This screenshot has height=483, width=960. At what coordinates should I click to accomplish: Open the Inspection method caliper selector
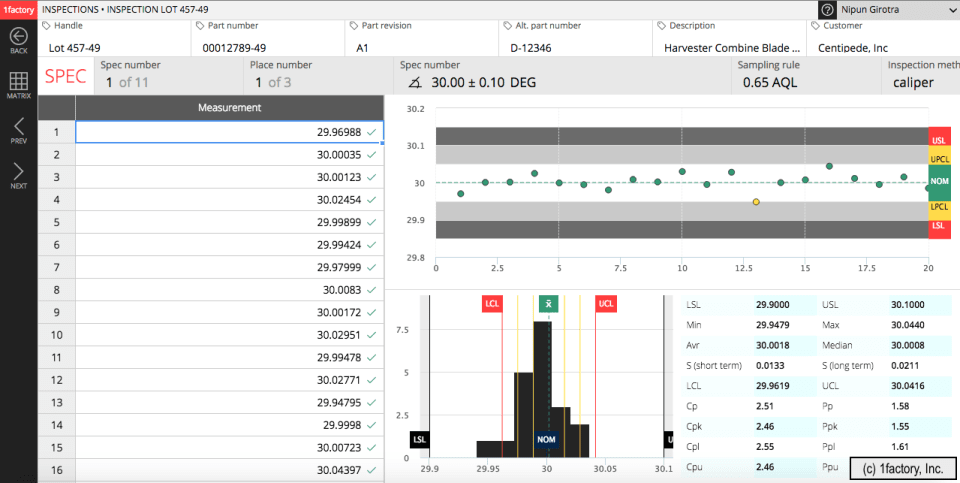[912, 83]
